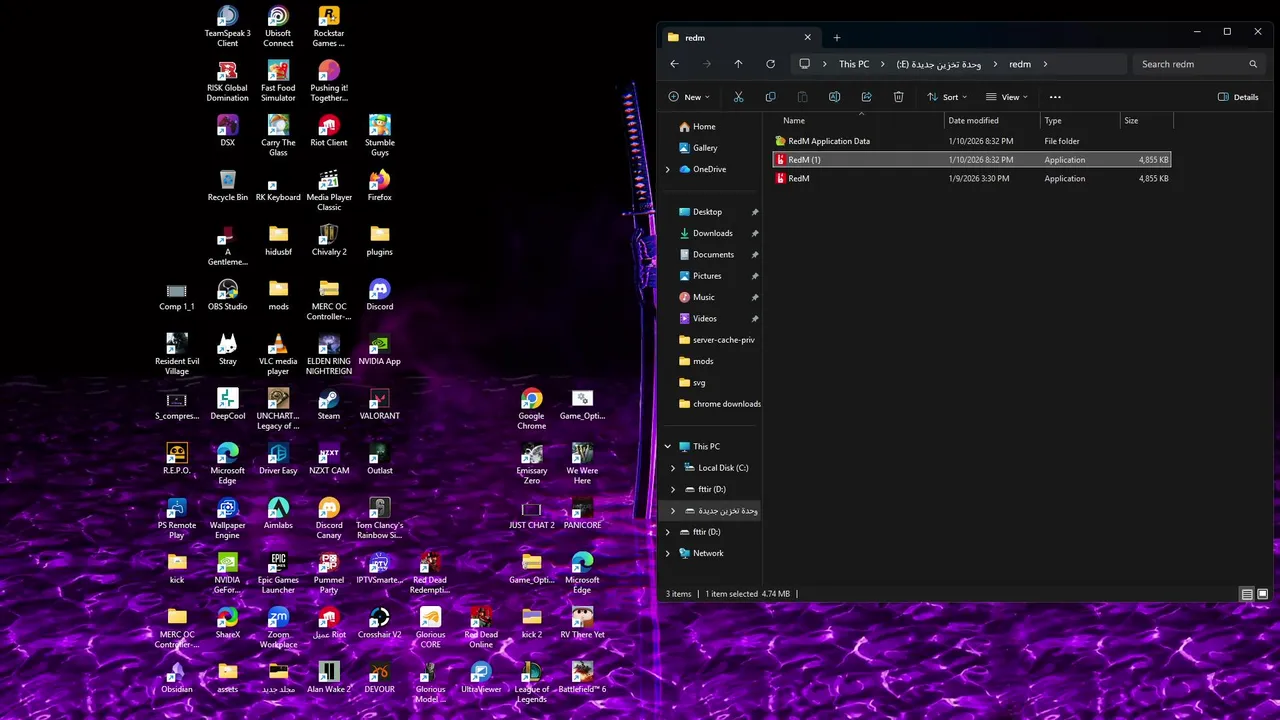Open See more ellipsis menu

[x=1055, y=97]
